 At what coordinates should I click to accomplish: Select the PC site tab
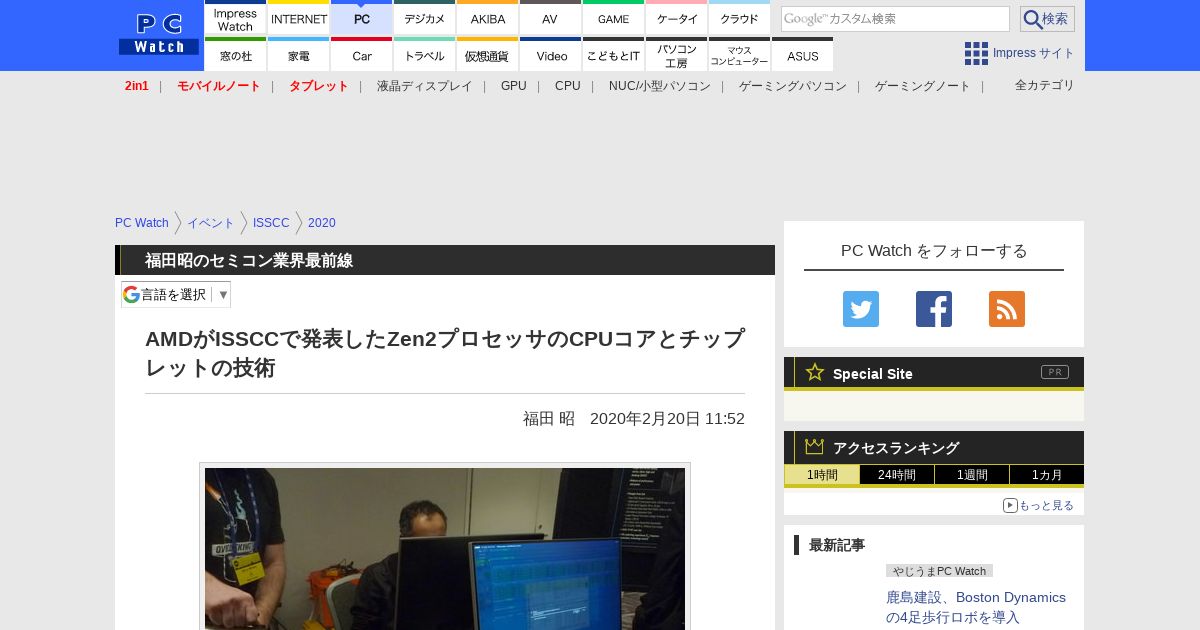[362, 18]
